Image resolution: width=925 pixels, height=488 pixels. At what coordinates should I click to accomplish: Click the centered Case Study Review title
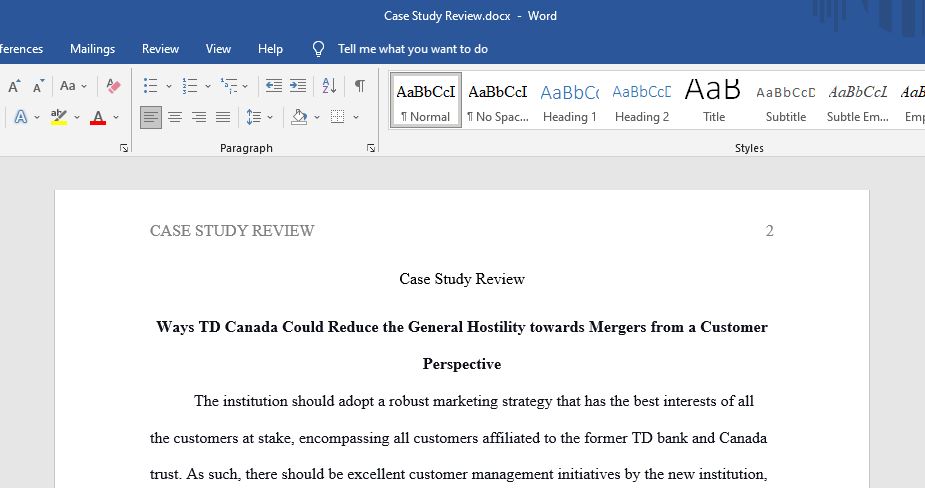pyautogui.click(x=462, y=279)
